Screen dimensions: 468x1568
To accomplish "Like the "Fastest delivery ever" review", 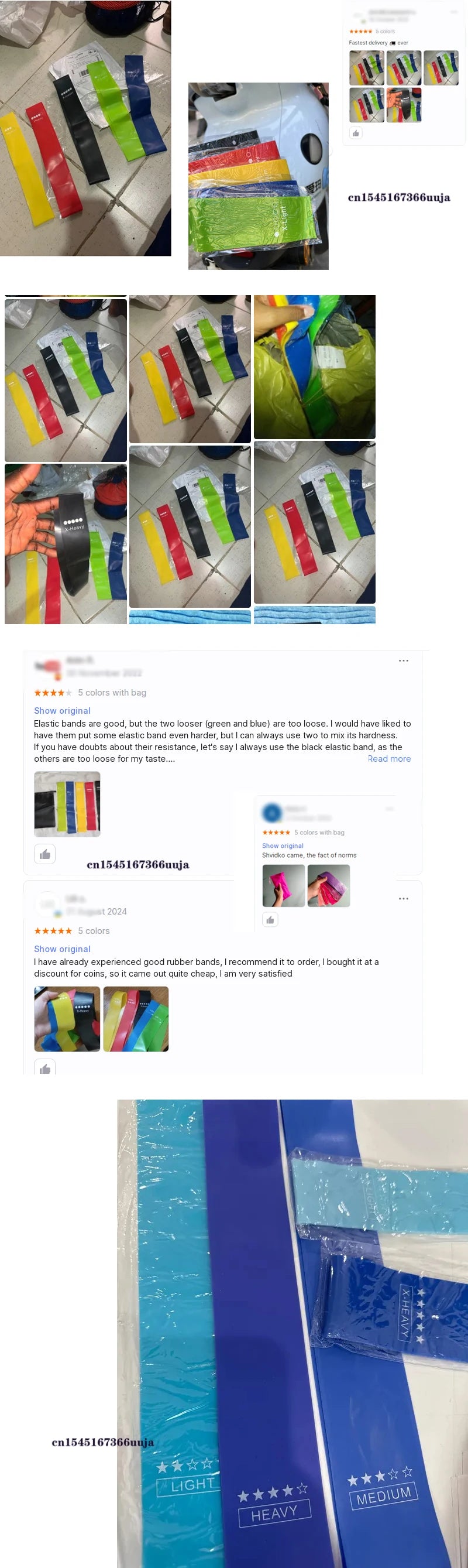I will click(356, 133).
